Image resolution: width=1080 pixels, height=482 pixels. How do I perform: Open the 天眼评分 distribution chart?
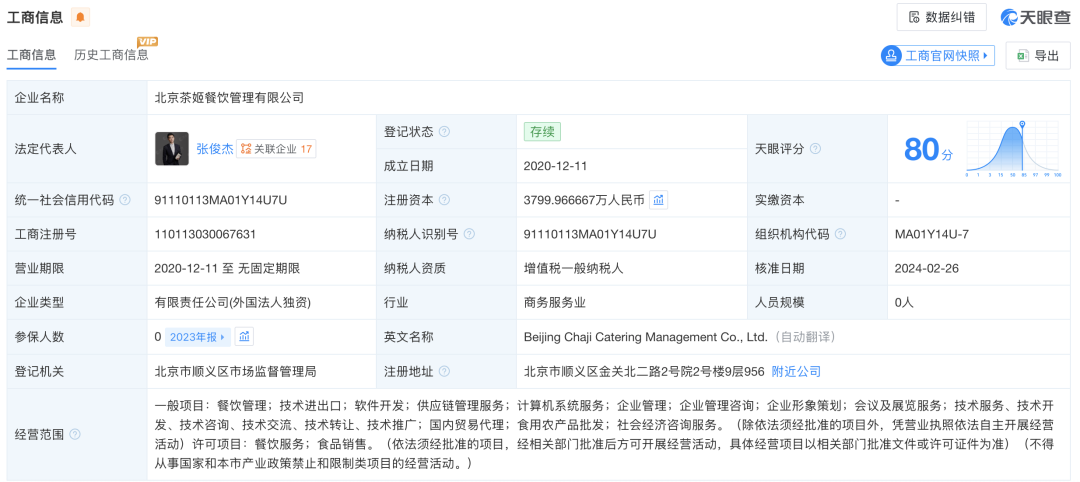tap(1013, 149)
